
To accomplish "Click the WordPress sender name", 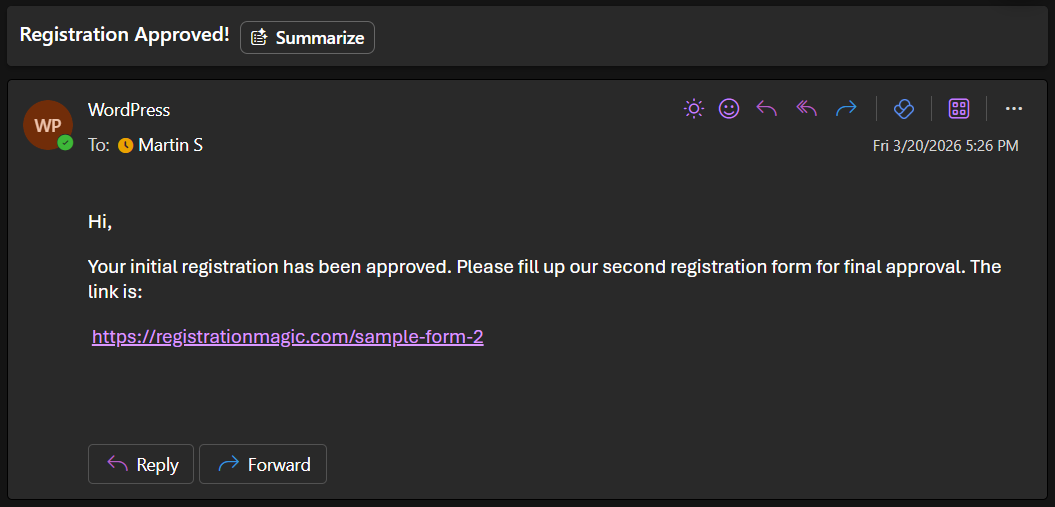I will pos(129,110).
